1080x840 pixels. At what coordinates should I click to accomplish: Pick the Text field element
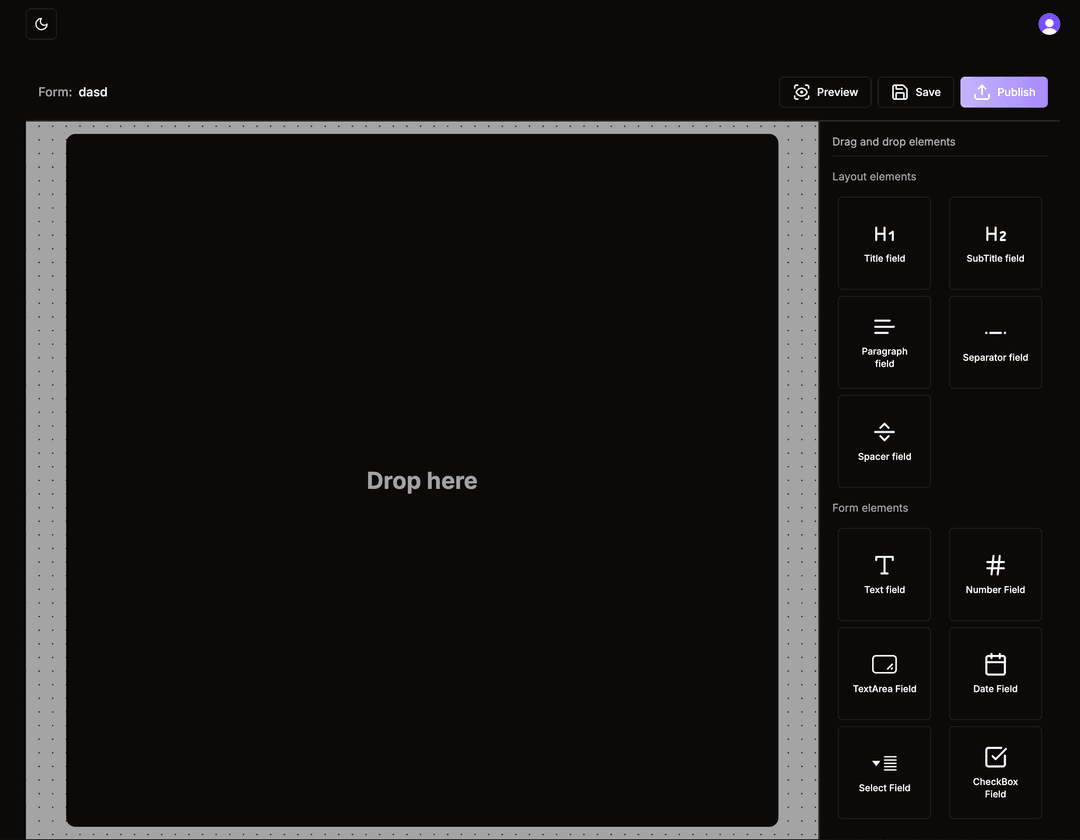click(x=884, y=574)
